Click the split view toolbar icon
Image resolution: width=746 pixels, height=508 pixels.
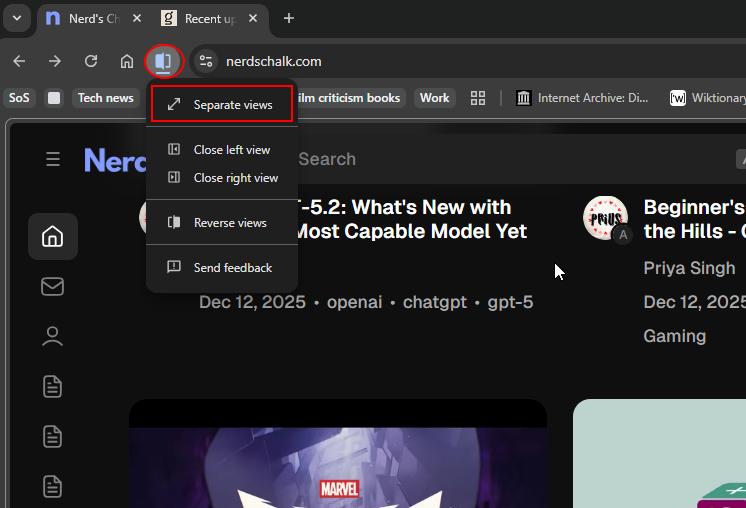point(163,61)
